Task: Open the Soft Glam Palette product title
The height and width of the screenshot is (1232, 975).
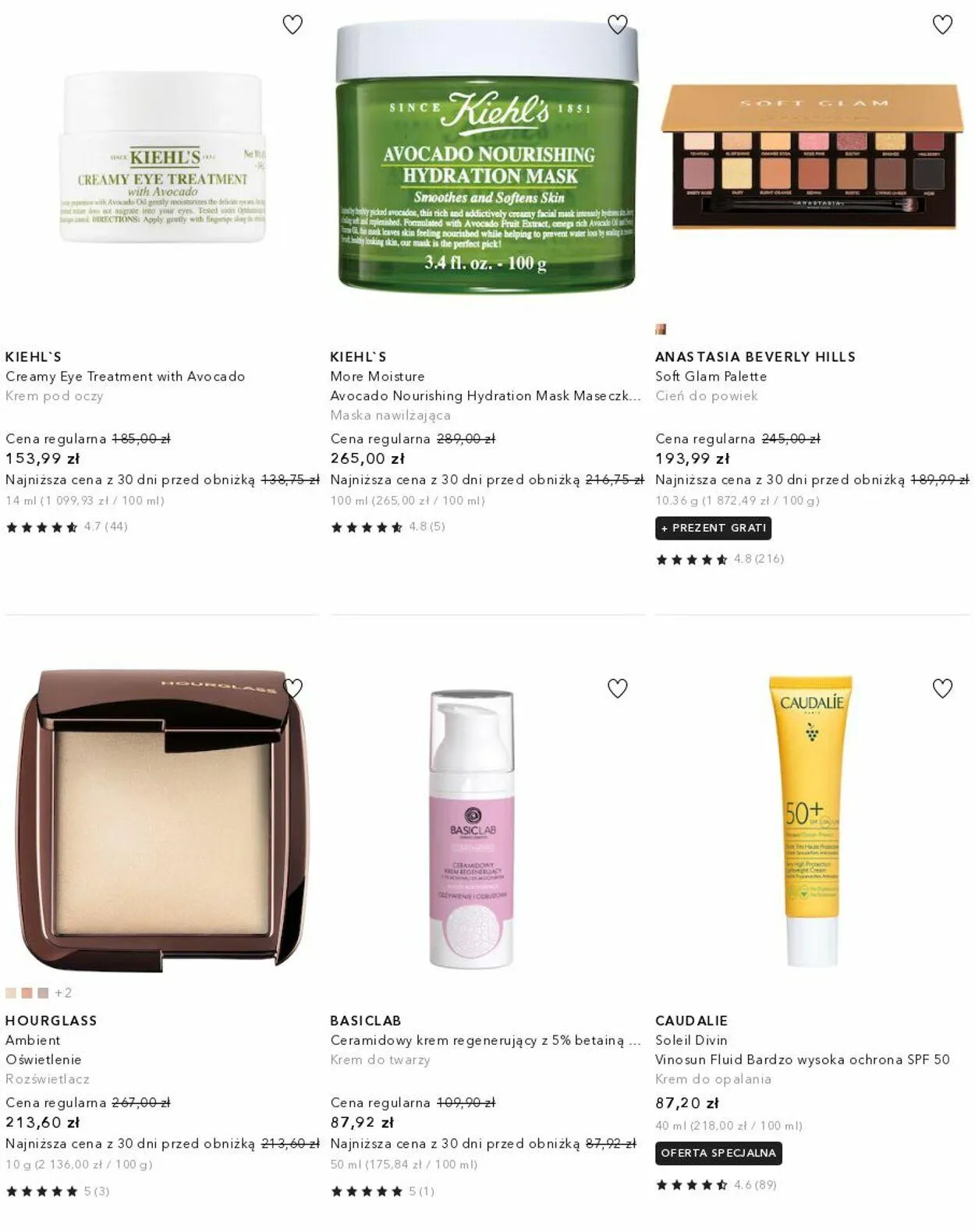Action: click(x=711, y=376)
